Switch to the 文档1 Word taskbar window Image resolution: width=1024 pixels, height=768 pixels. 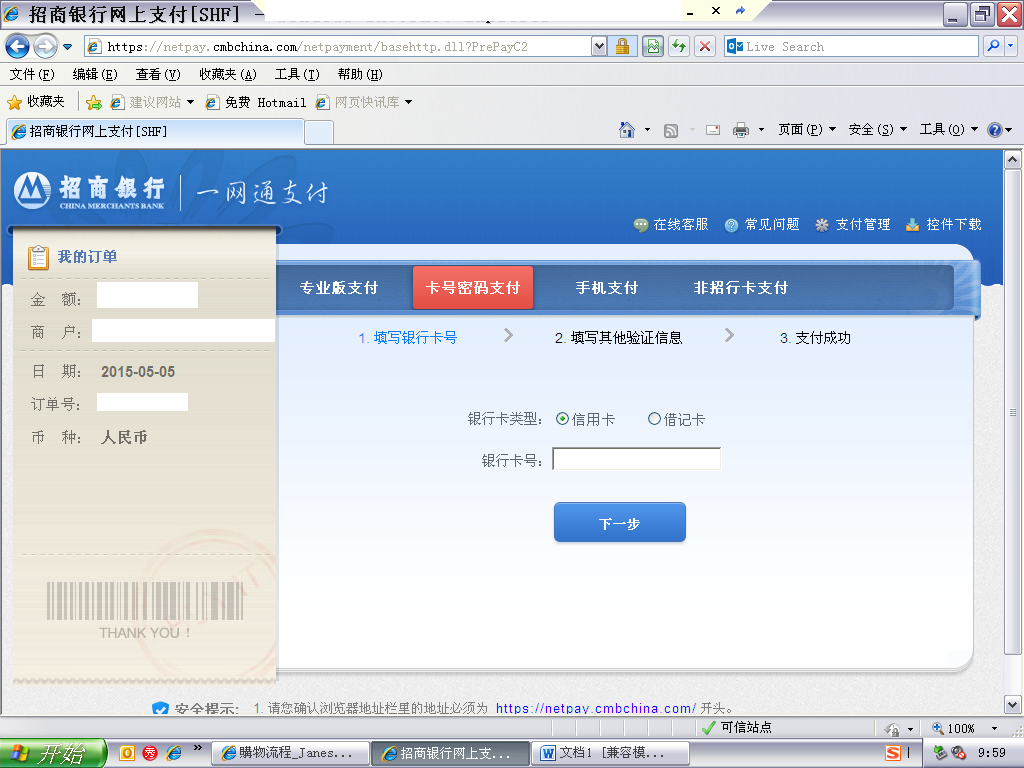(x=610, y=754)
